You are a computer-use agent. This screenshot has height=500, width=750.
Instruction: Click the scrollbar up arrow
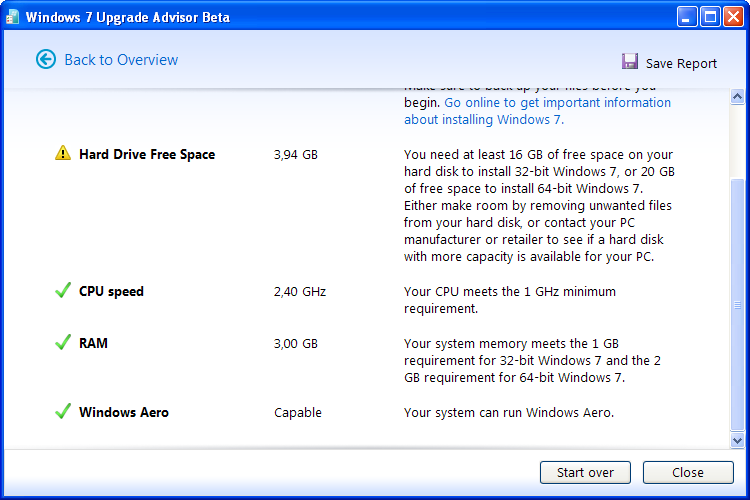point(737,97)
